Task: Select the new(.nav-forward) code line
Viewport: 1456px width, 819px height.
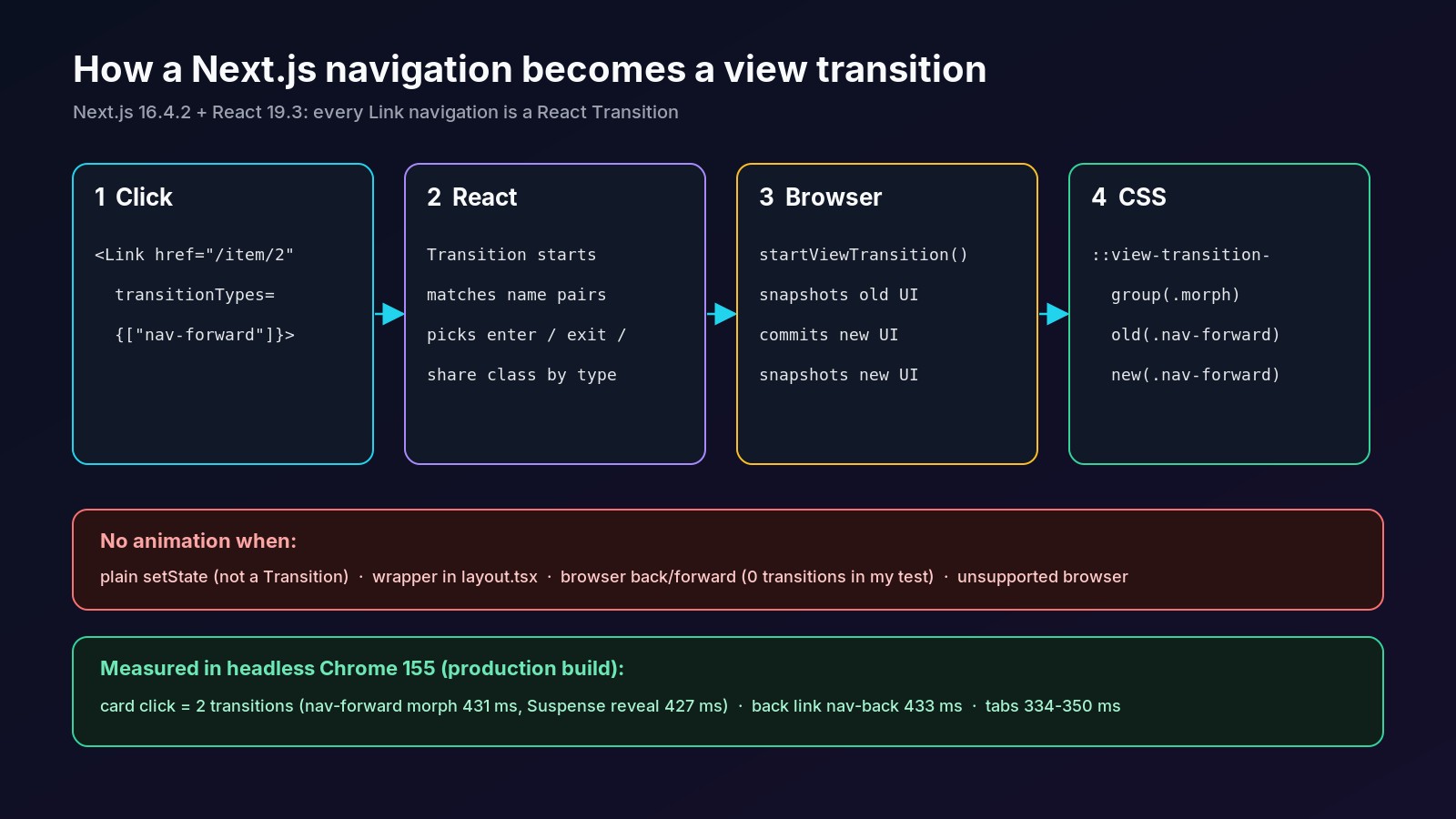Action: click(1196, 375)
